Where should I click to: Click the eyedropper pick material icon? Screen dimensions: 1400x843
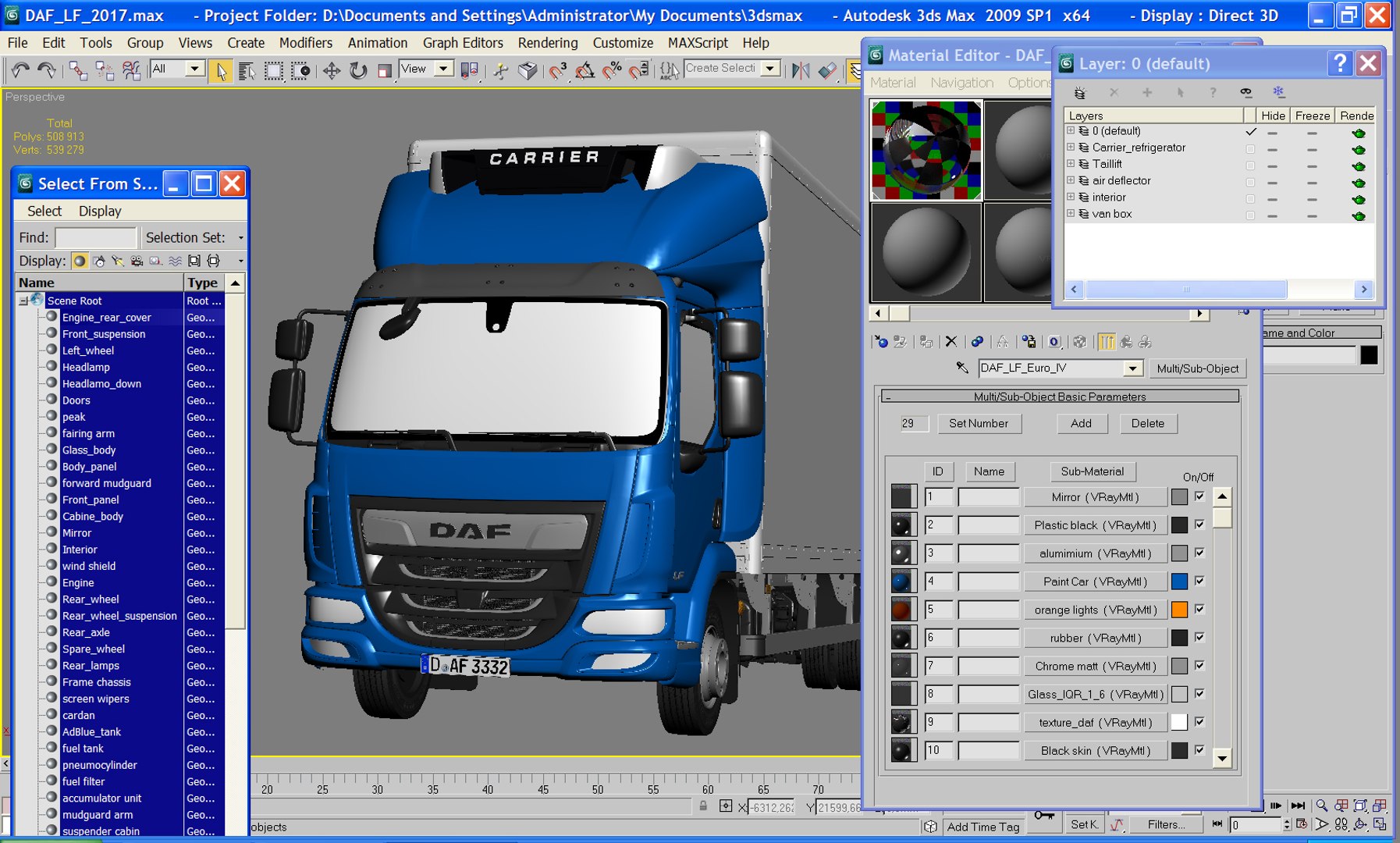(962, 368)
